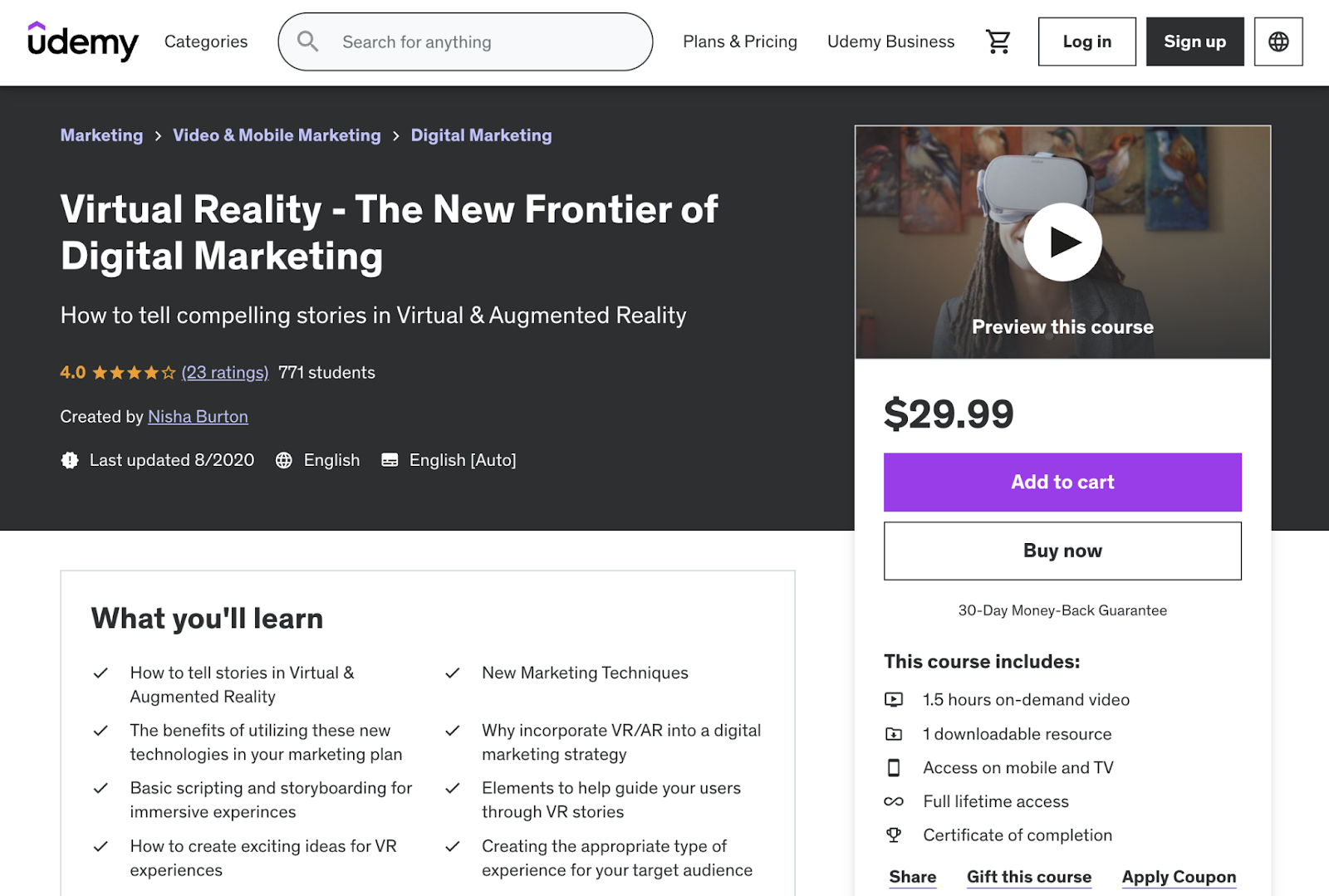Click the full lifetime access infinity icon
The height and width of the screenshot is (896, 1329).
[x=895, y=801]
